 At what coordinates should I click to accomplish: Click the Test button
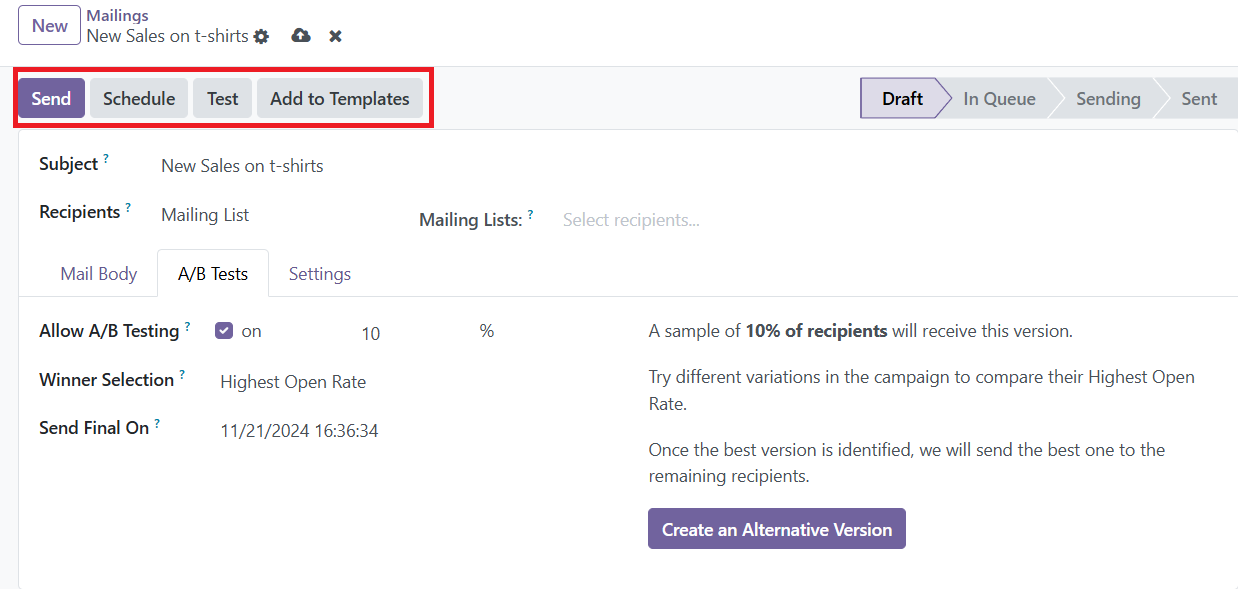pos(223,99)
